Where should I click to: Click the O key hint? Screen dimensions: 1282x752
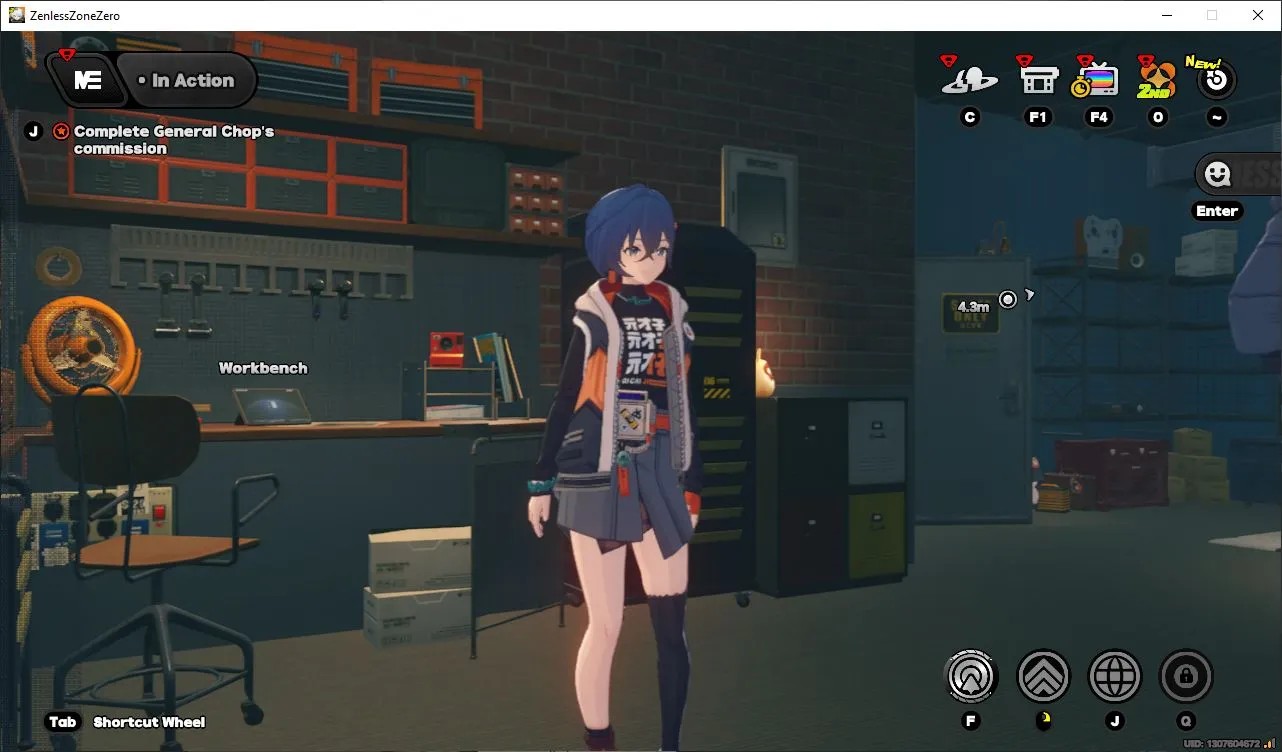[x=1158, y=117]
